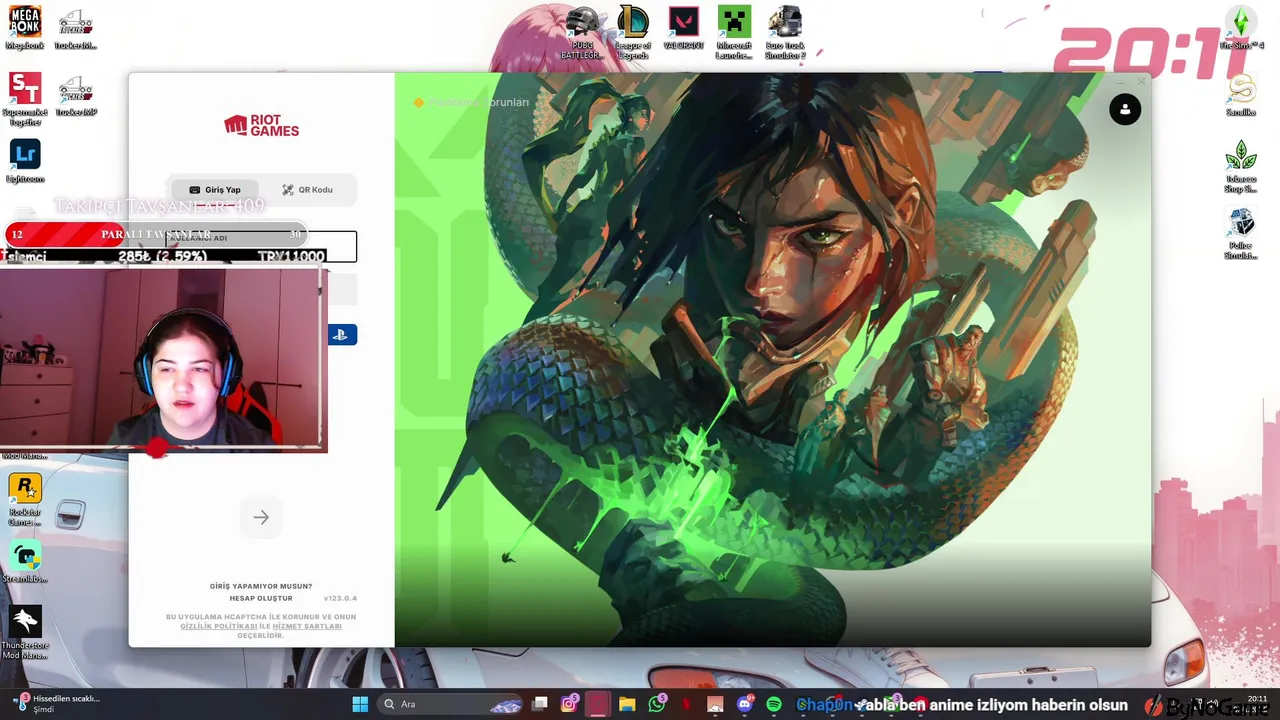Open Instagram from the taskbar
1280x720 pixels.
pos(569,704)
